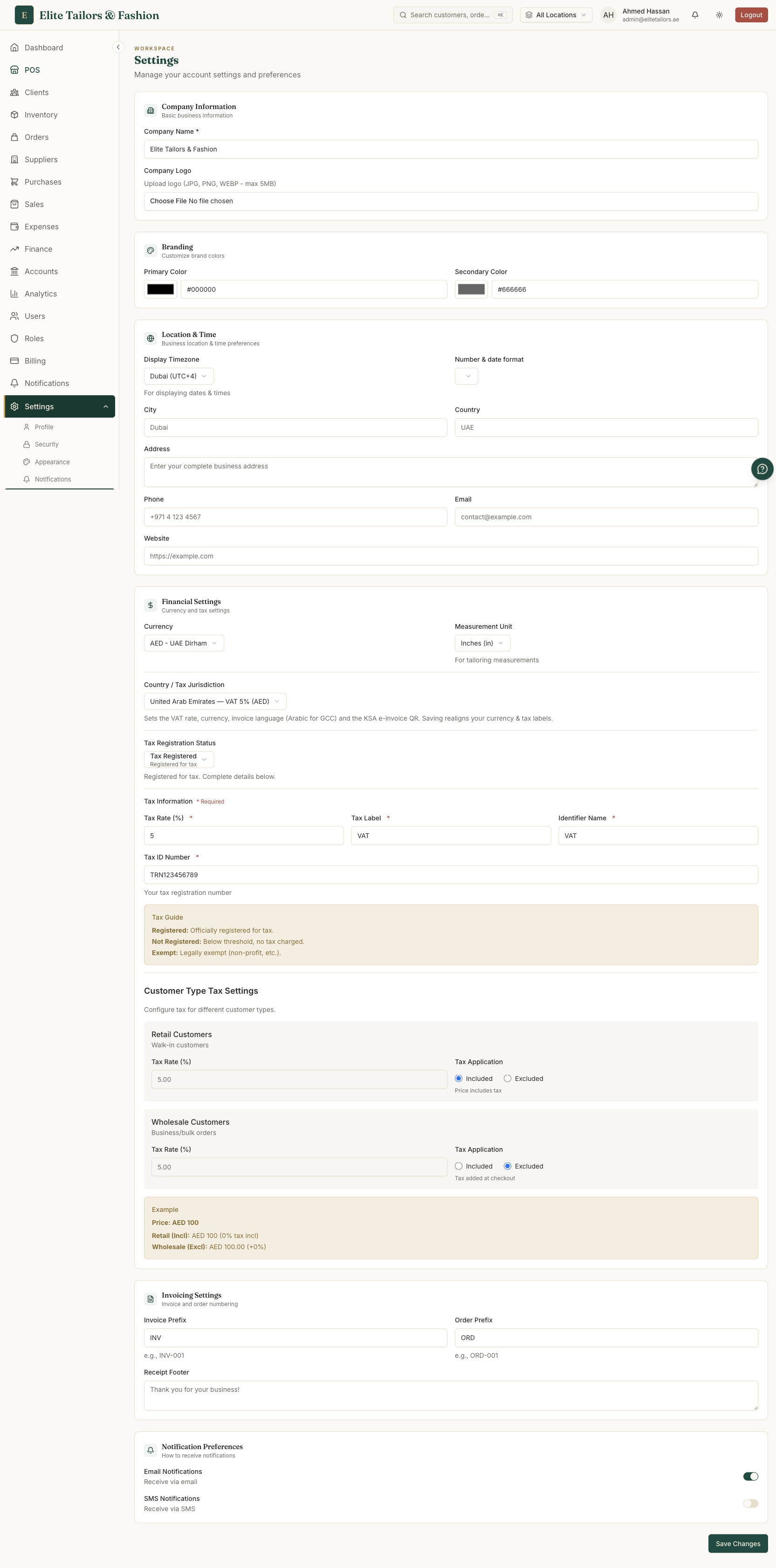Screen dimensions: 776x1568
Task: Click the Invoice Prefix INV field
Action: coord(296,1338)
